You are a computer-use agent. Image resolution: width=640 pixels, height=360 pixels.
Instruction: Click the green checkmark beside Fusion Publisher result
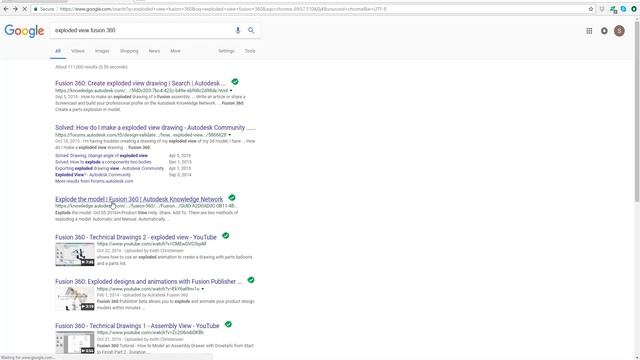251,280
